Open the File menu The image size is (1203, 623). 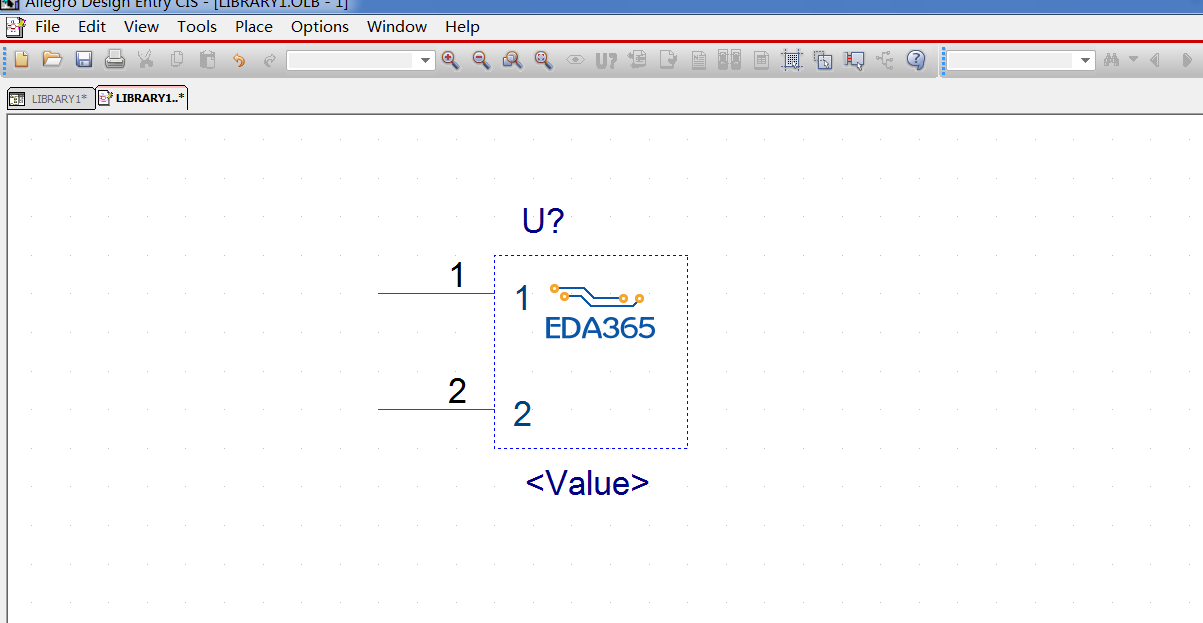pyautogui.click(x=47, y=27)
